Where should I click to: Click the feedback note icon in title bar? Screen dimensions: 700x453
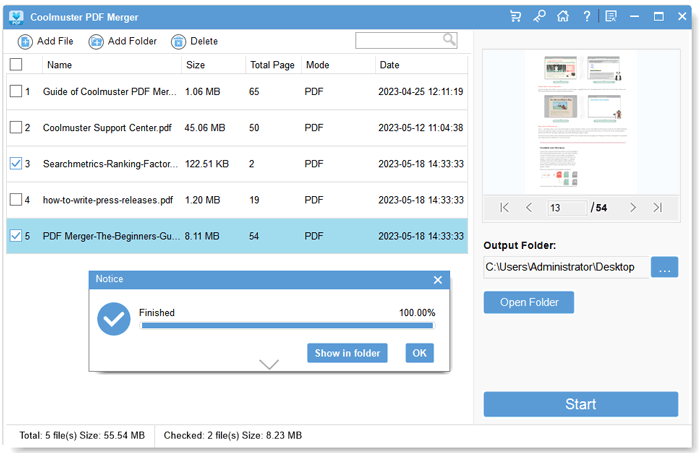(x=611, y=17)
